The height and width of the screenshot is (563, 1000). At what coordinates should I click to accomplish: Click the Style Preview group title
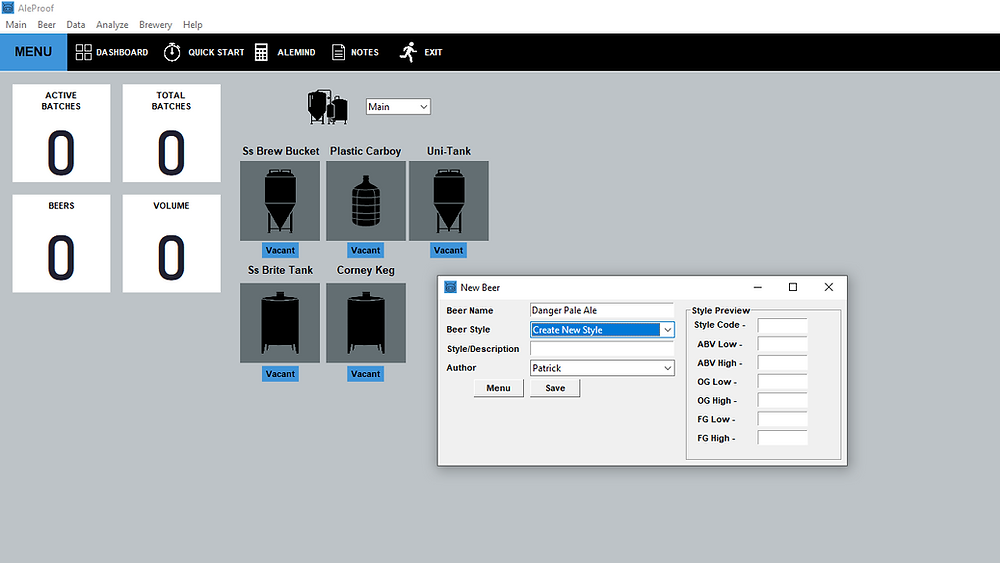(721, 311)
